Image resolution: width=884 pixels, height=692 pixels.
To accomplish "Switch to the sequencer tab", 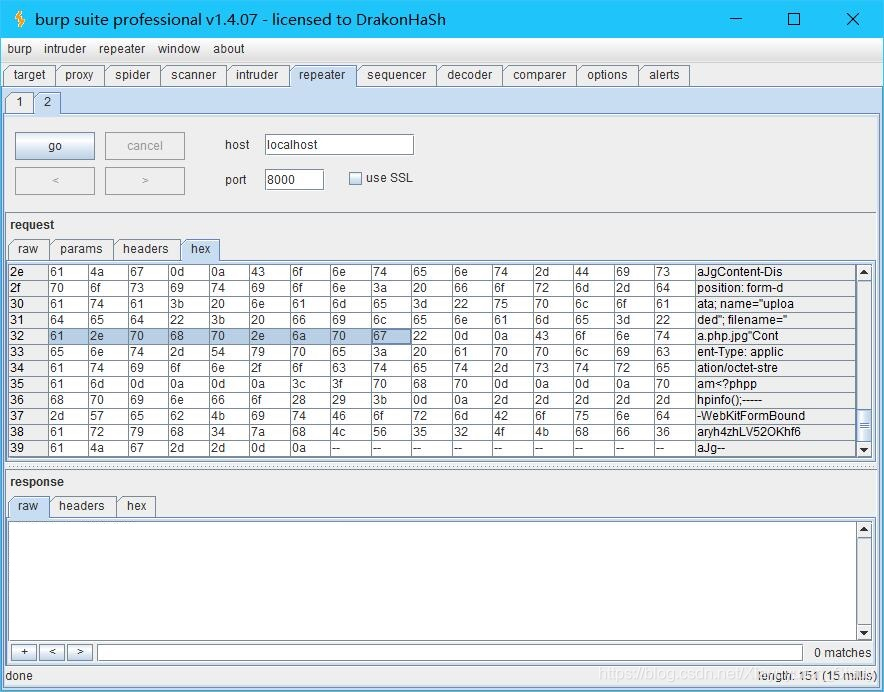I will click(396, 75).
